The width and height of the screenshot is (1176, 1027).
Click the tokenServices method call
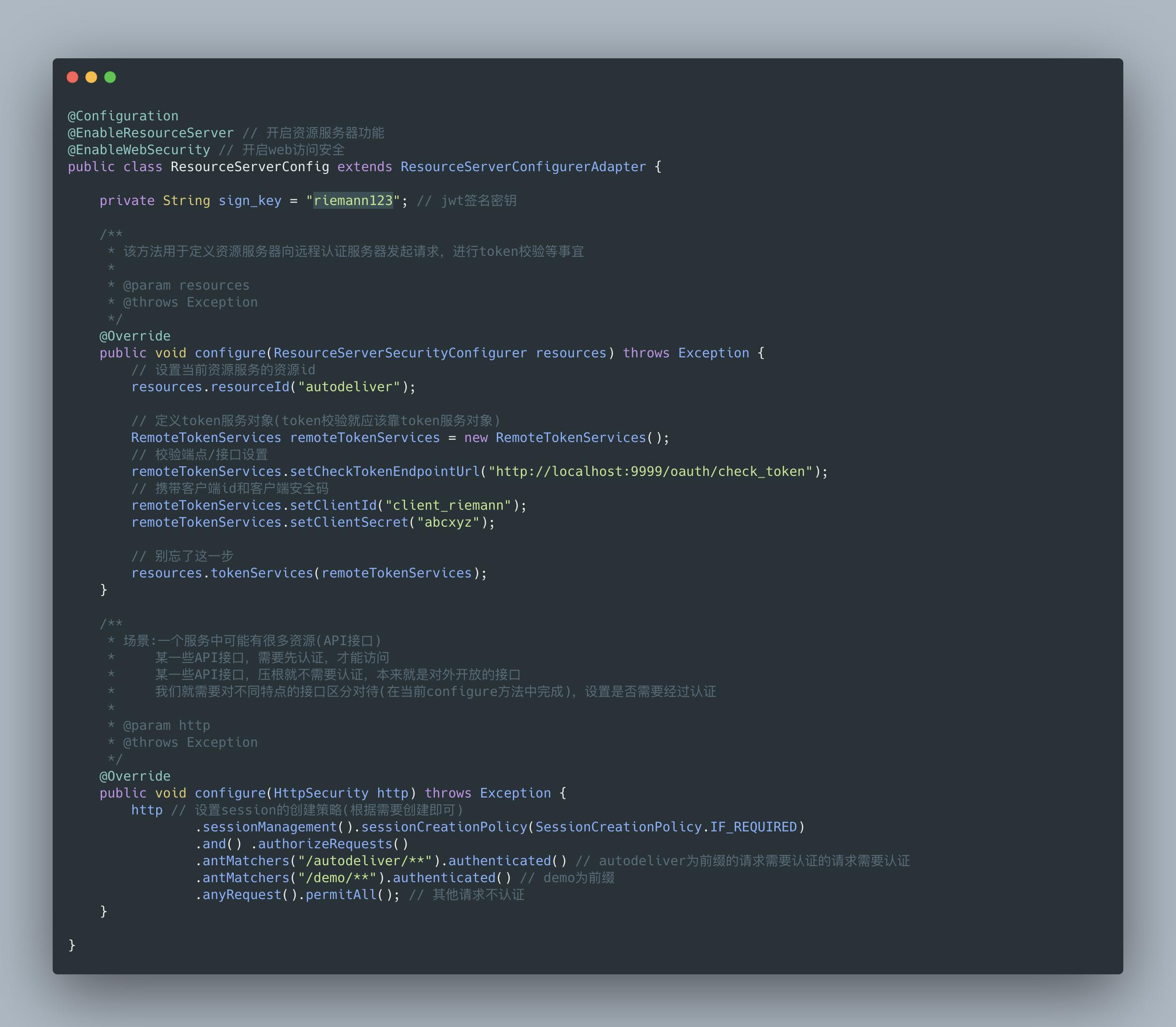[262, 573]
